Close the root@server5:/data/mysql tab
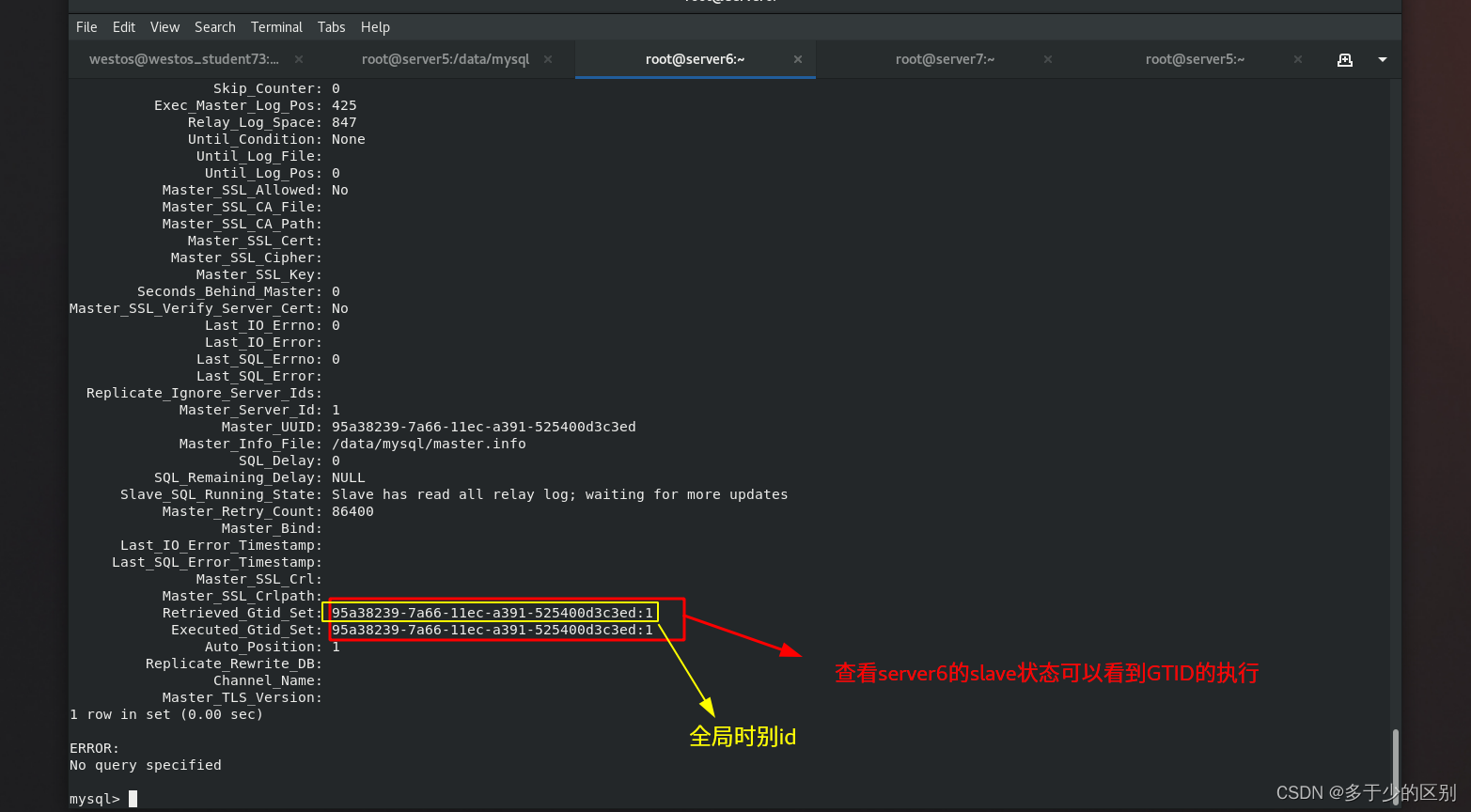This screenshot has height=812, width=1471. pos(548,59)
